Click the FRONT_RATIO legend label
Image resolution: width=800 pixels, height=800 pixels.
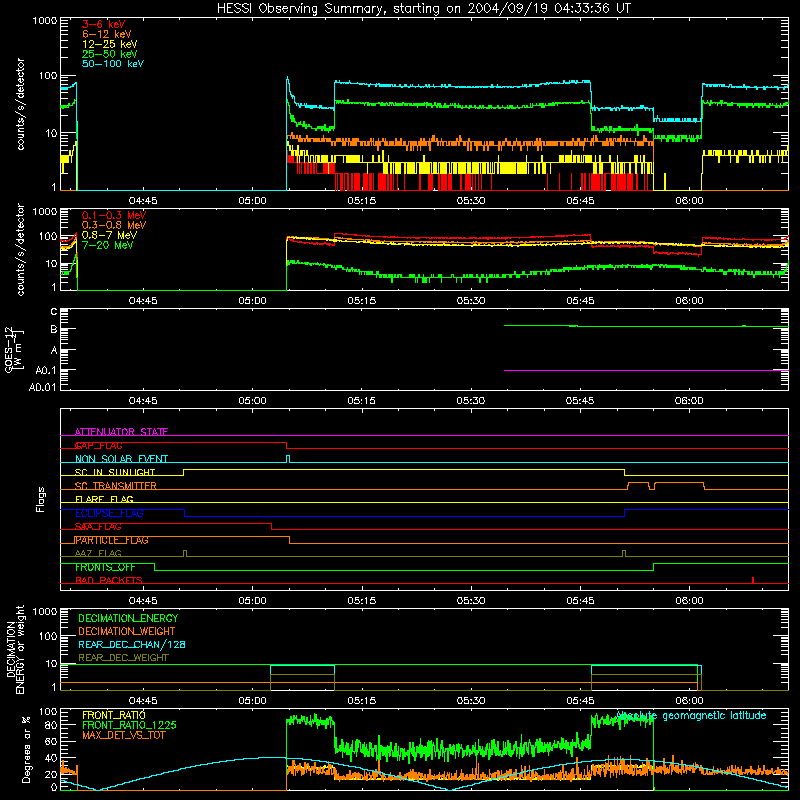coord(114,715)
